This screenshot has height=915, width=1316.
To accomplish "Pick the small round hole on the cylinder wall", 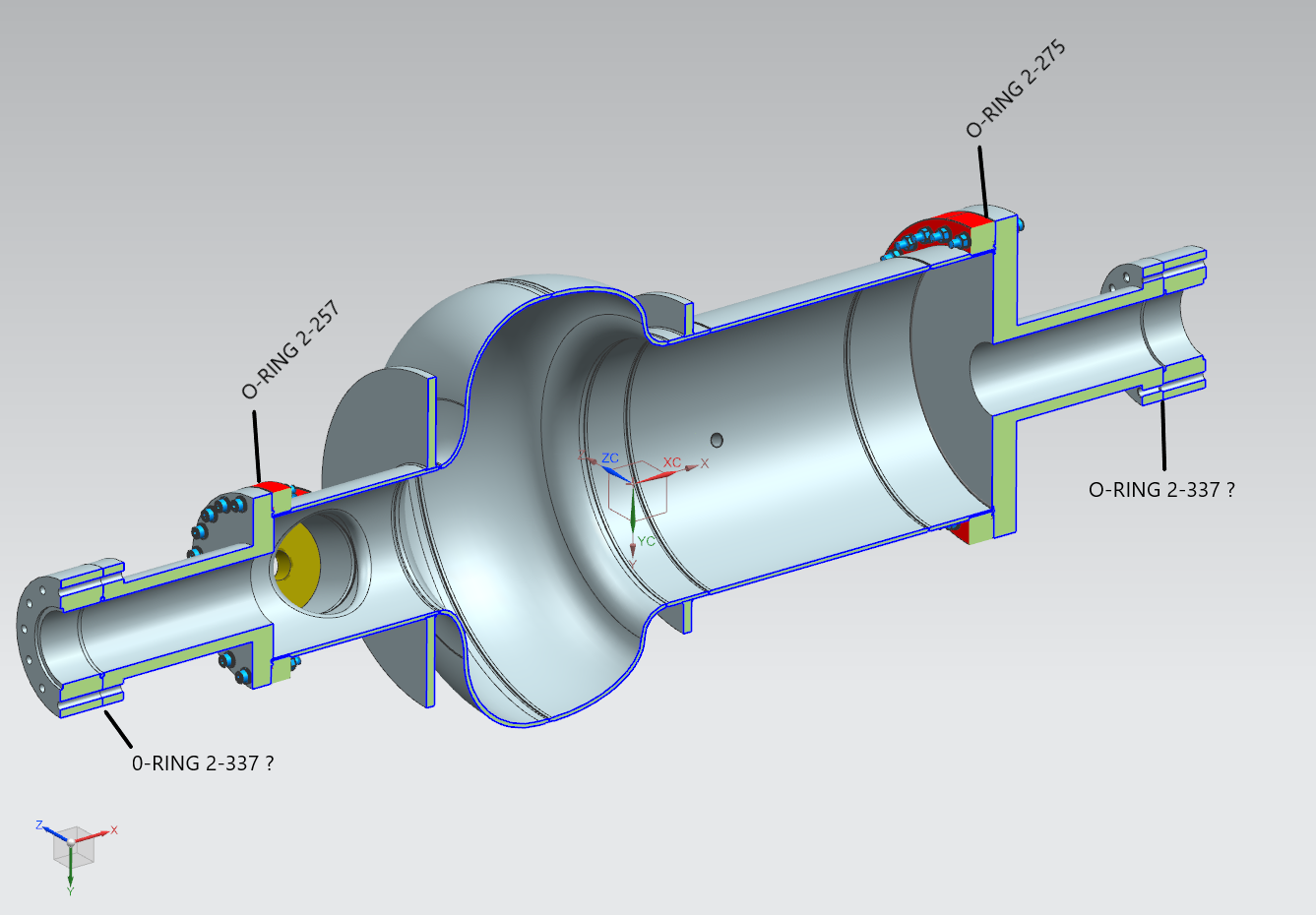I will pos(716,439).
